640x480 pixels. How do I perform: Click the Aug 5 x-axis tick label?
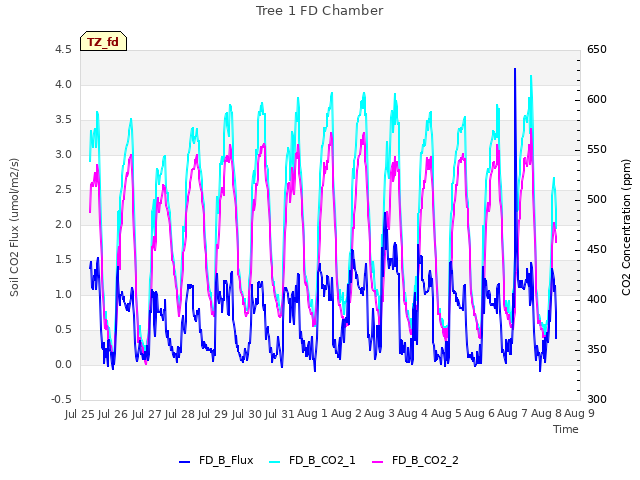point(446,413)
